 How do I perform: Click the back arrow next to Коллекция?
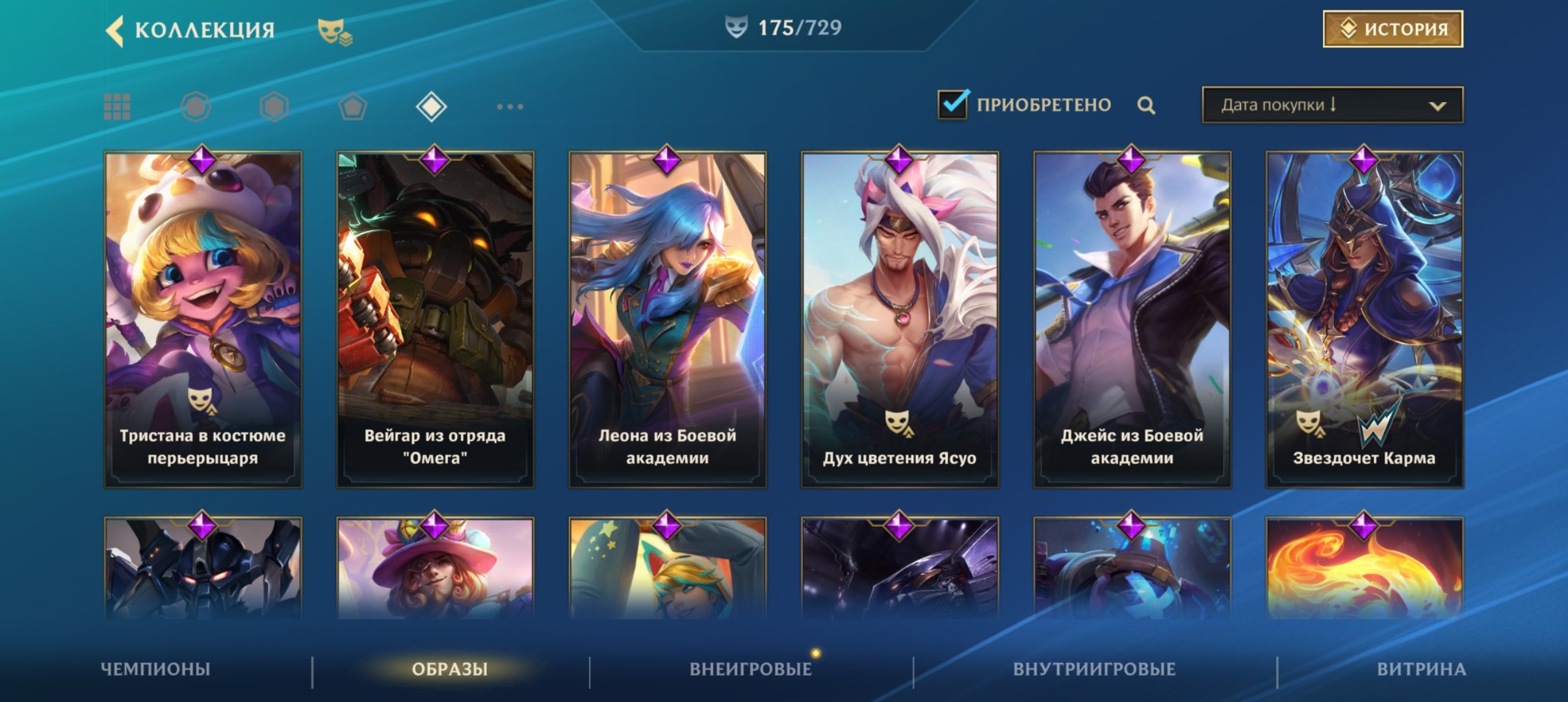[114, 31]
